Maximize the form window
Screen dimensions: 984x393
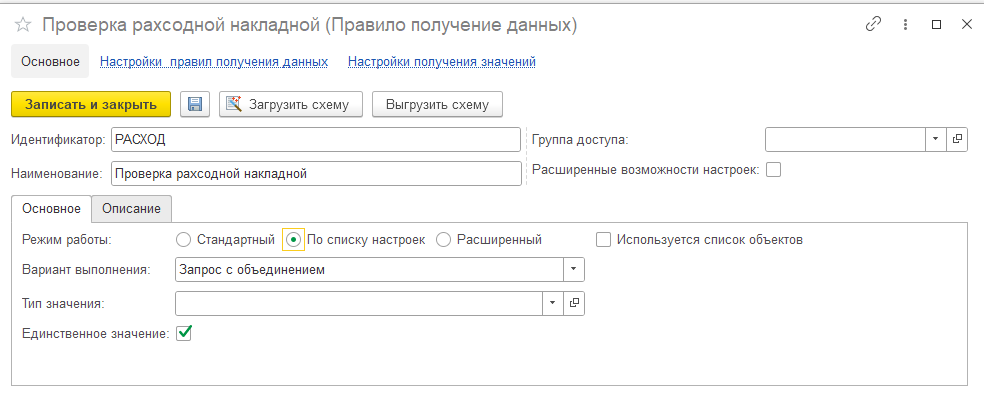(936, 24)
